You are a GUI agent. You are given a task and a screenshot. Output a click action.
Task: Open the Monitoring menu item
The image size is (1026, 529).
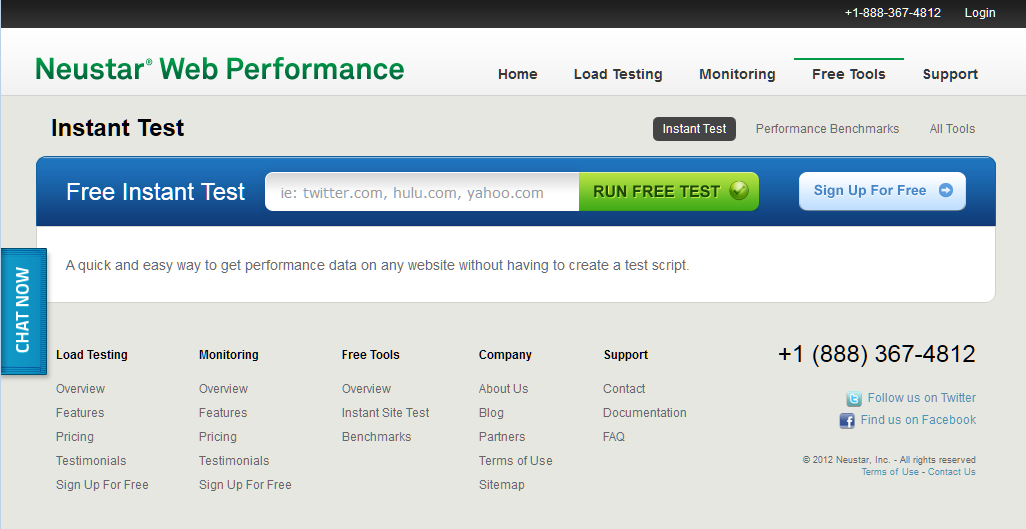pyautogui.click(x=737, y=75)
